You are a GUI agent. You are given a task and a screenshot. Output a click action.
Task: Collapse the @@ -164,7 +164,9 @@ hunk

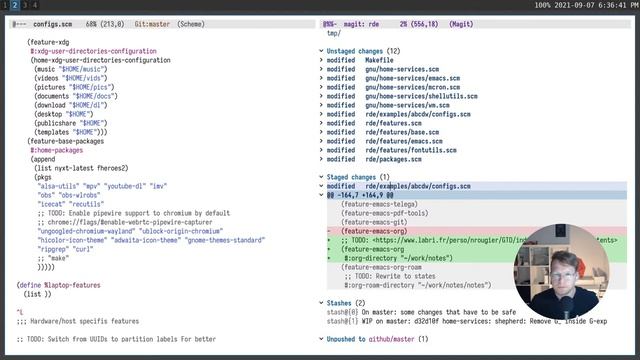click(x=321, y=195)
